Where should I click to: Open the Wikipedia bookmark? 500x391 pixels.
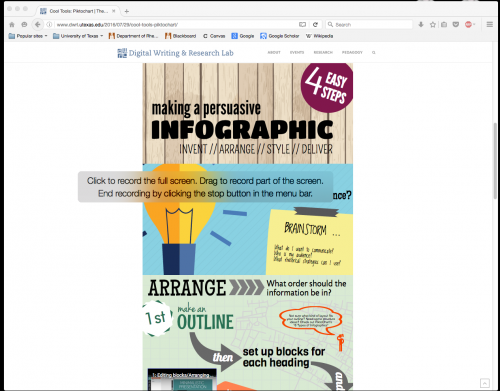tap(319, 36)
